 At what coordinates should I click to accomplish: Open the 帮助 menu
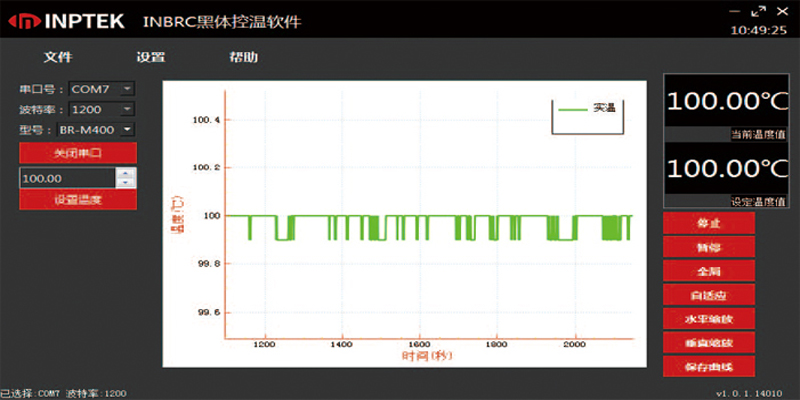point(243,57)
